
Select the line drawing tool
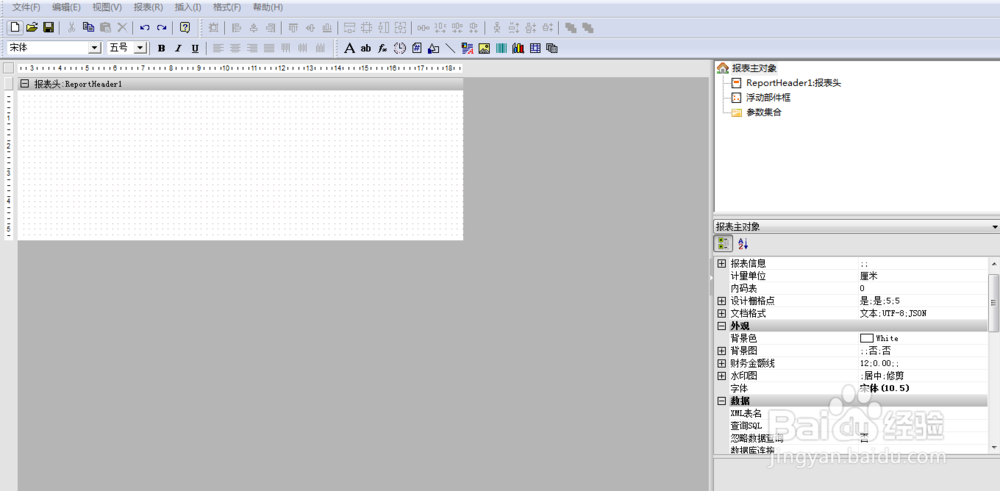click(x=450, y=48)
